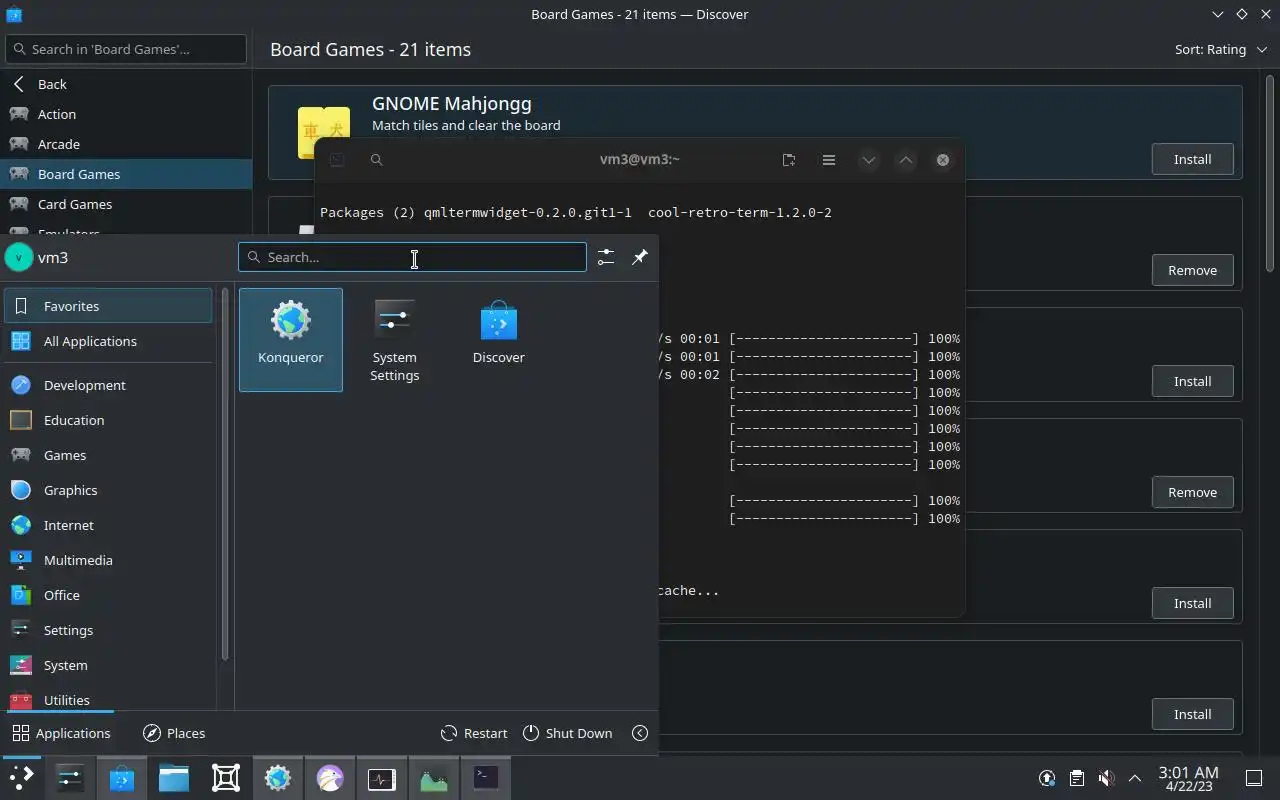Select Arcade category in Discover
This screenshot has height=800, width=1280.
pos(126,144)
